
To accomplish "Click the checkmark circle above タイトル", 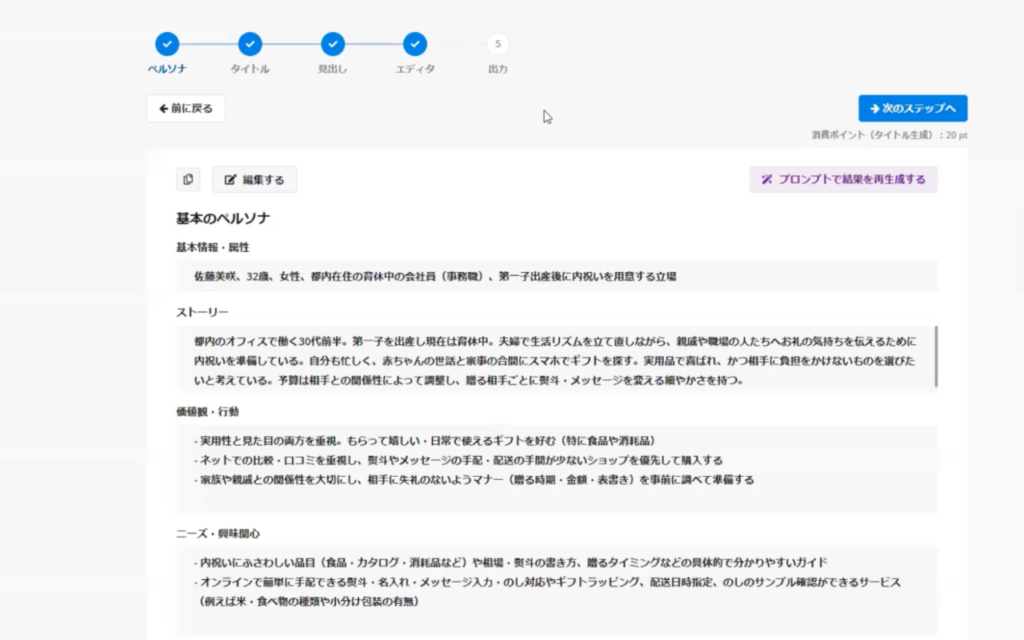I will point(250,44).
